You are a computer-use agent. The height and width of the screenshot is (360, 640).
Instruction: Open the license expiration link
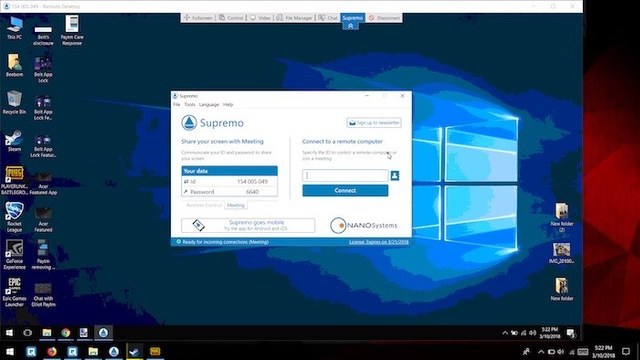coord(379,242)
